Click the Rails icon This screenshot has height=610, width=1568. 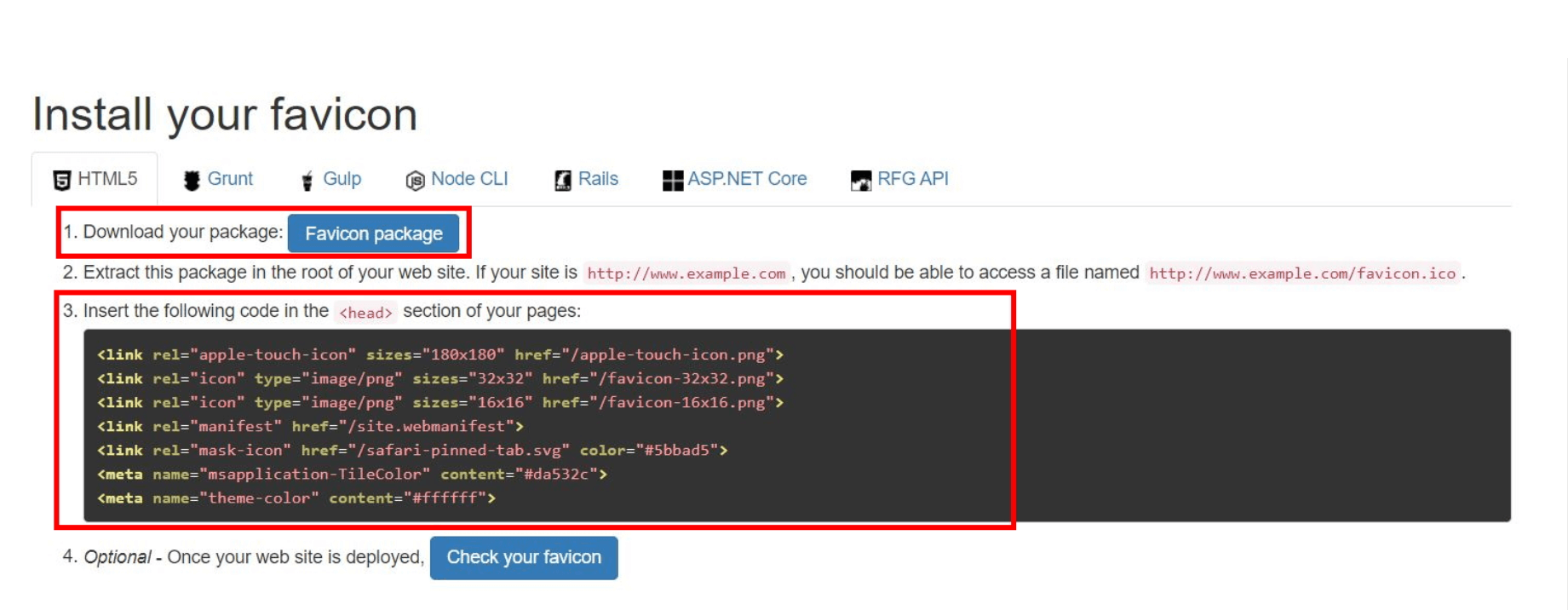tap(563, 180)
